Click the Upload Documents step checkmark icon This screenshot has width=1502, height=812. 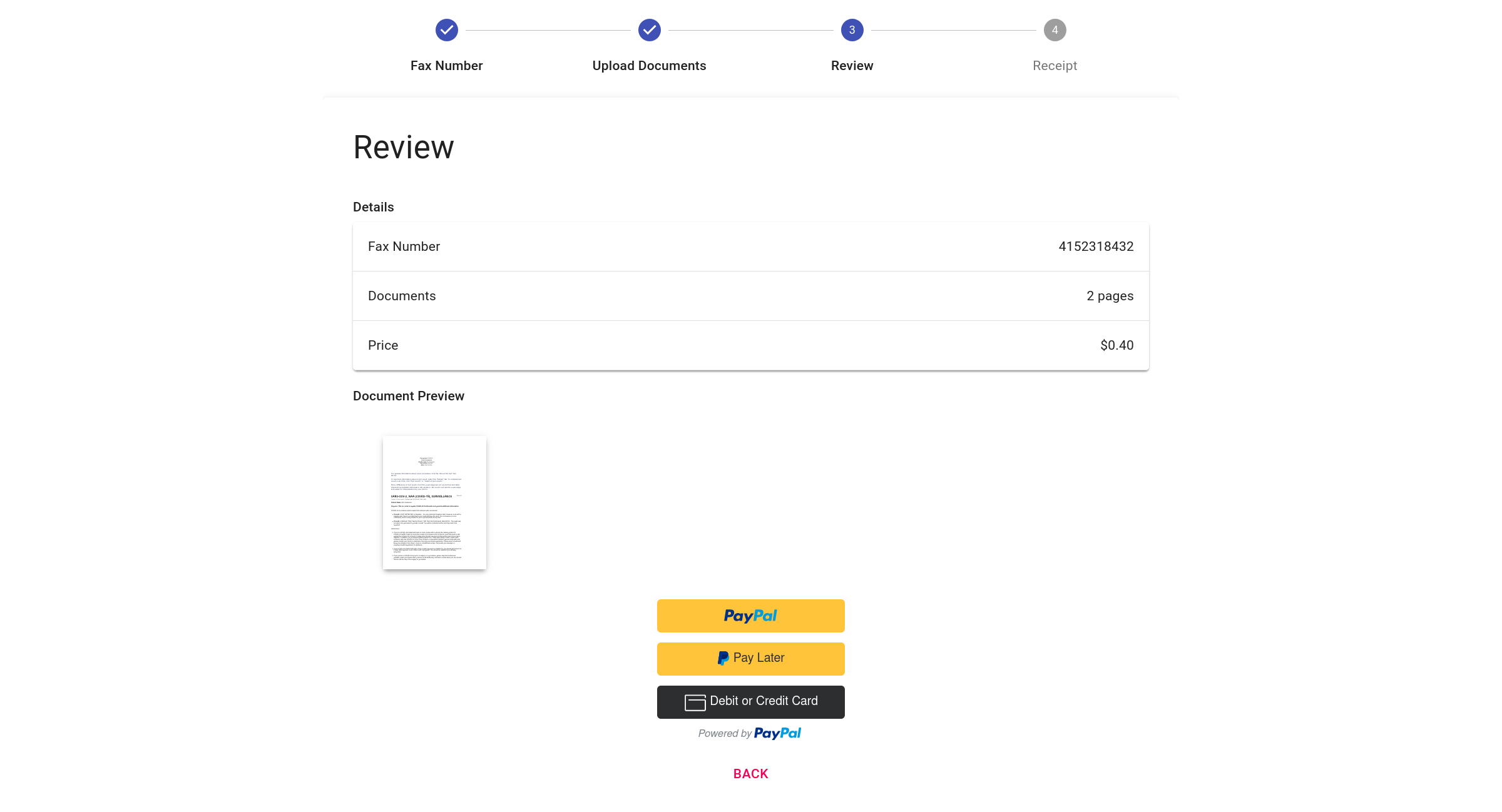point(649,30)
